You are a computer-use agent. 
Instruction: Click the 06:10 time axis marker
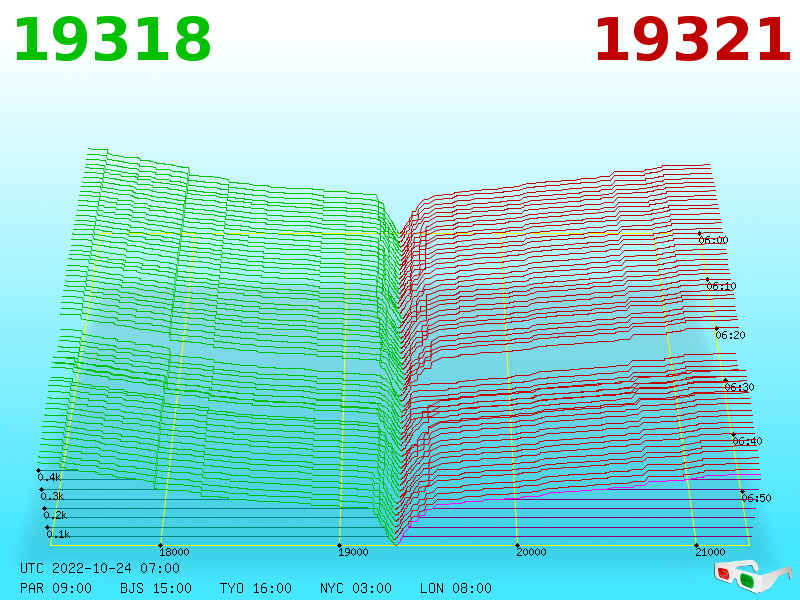pyautogui.click(x=721, y=286)
